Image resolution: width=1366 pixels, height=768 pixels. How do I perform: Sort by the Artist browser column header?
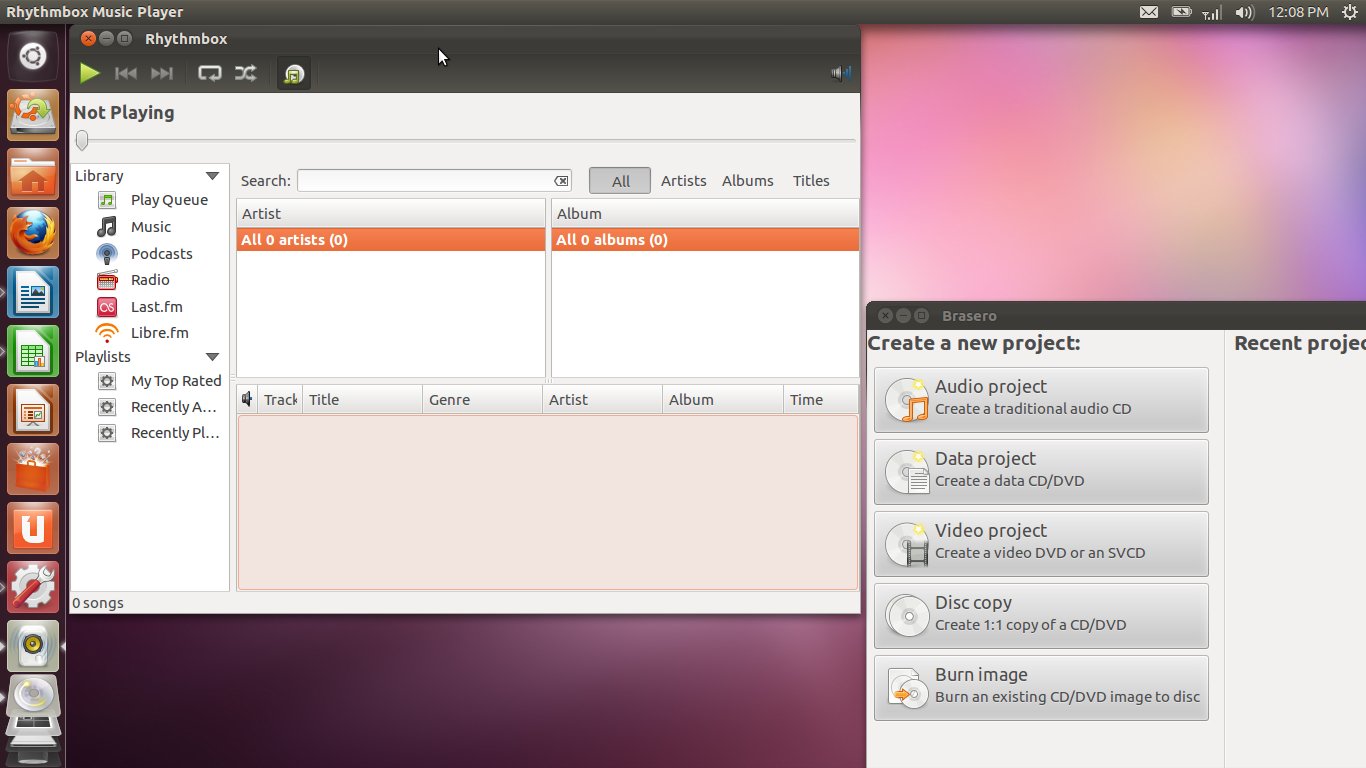[x=391, y=214]
